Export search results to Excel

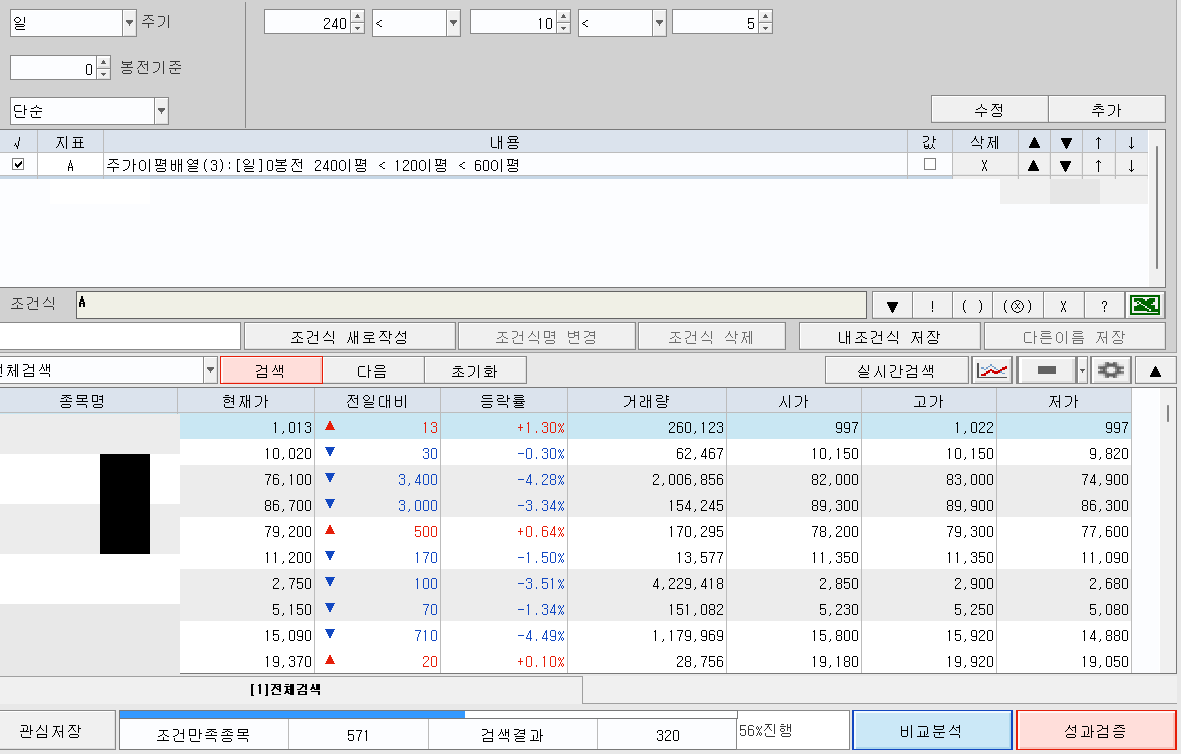pos(1147,305)
